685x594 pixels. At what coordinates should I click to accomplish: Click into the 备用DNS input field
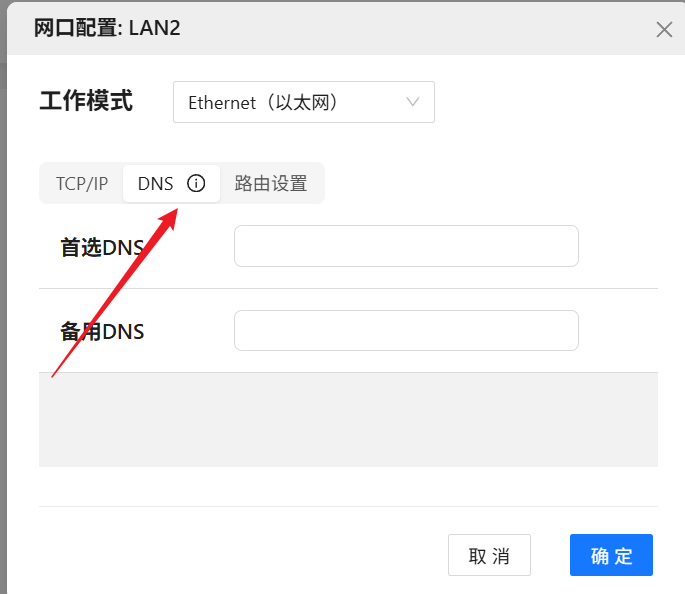click(x=406, y=331)
